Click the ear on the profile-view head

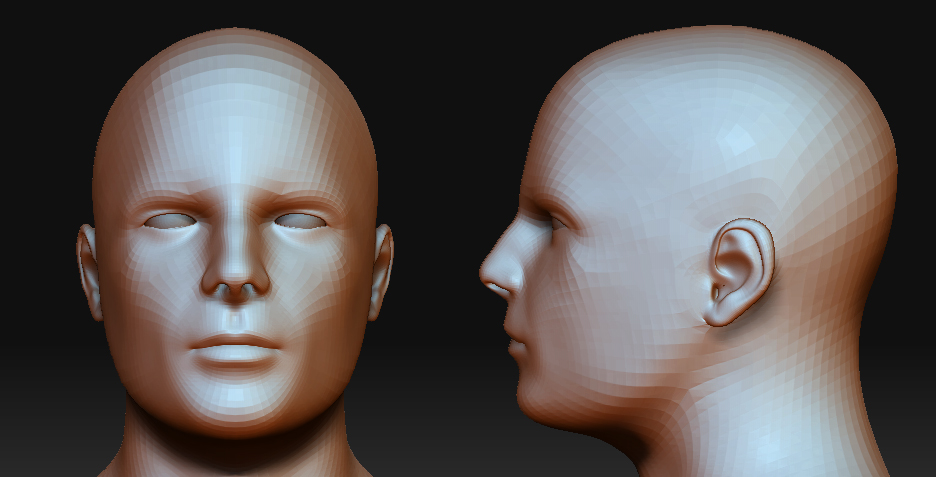pyautogui.click(x=739, y=272)
